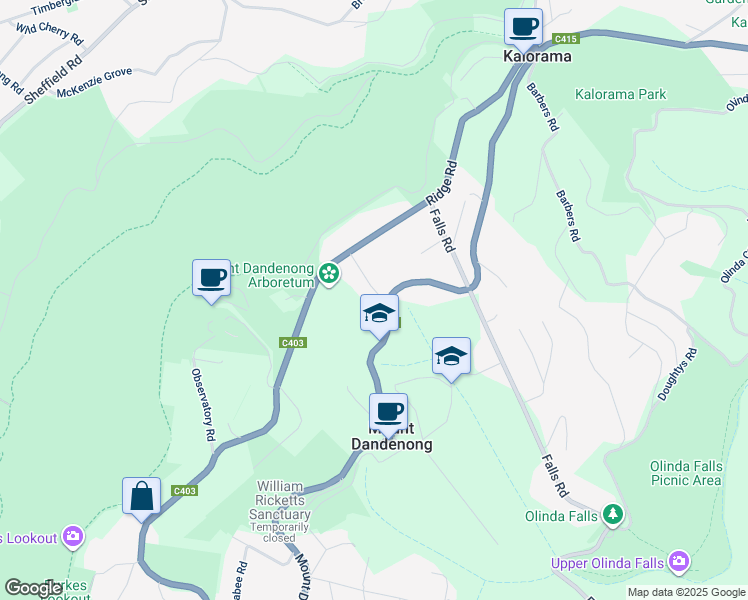Click the Map data ©2025 Google attribution
This screenshot has width=748, height=600.
click(686, 592)
